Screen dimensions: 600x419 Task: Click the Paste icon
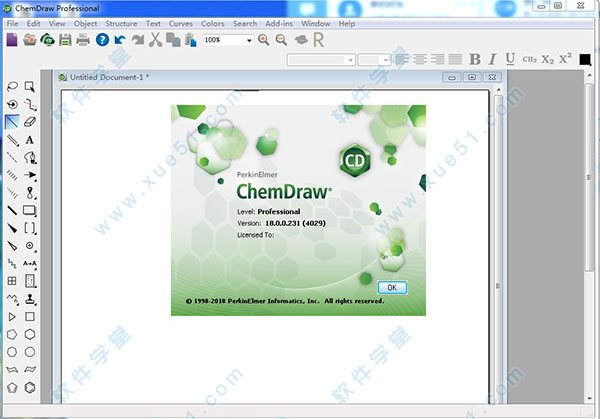(x=191, y=40)
